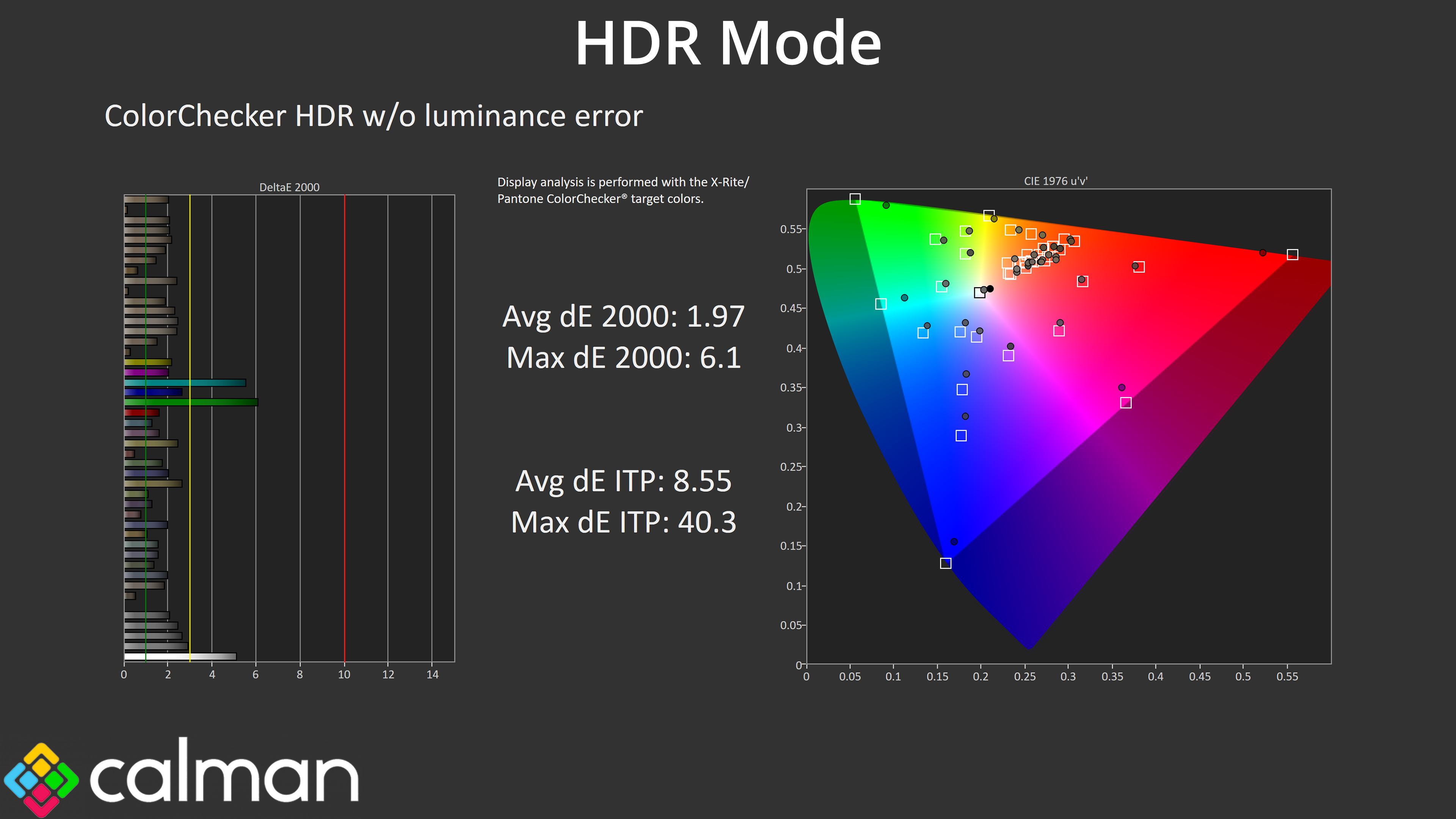Click the blue primary target square marker
Image resolution: width=1456 pixels, height=819 pixels.
(946, 563)
